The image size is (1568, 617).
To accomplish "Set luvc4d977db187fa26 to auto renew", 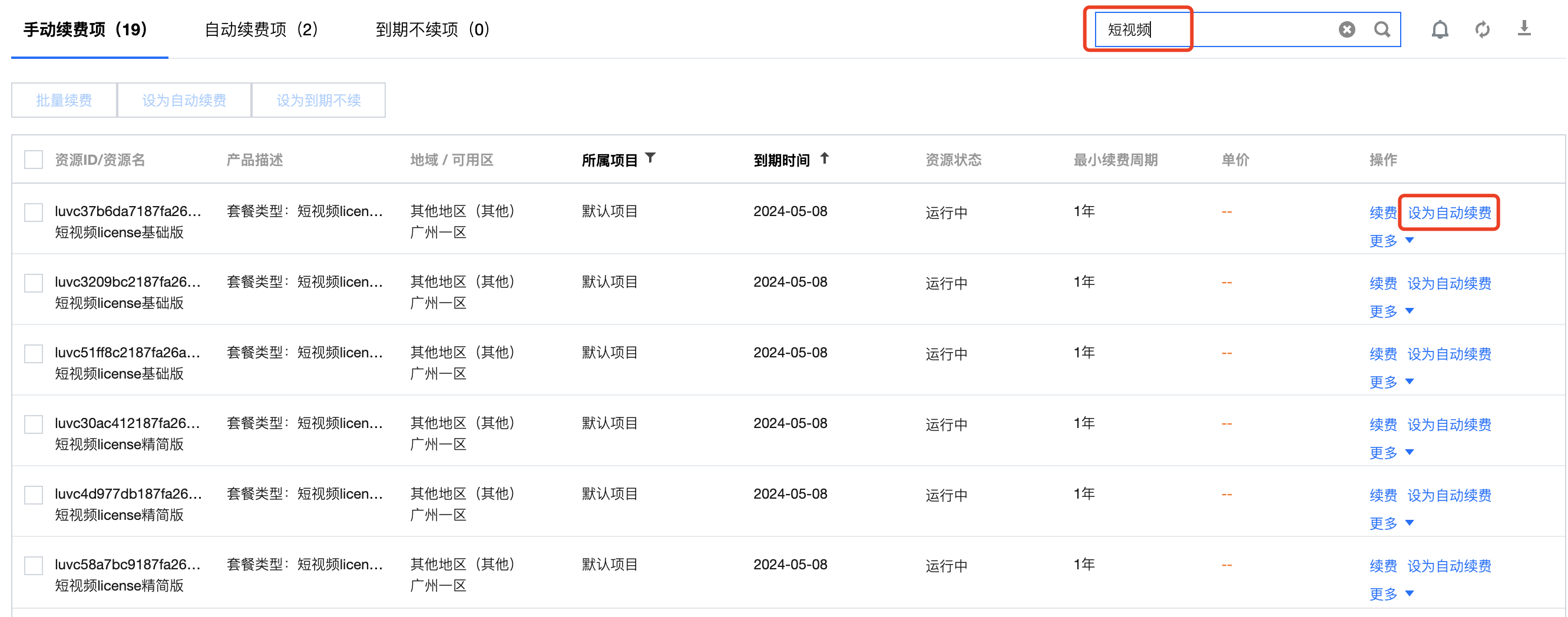I will click(1449, 495).
